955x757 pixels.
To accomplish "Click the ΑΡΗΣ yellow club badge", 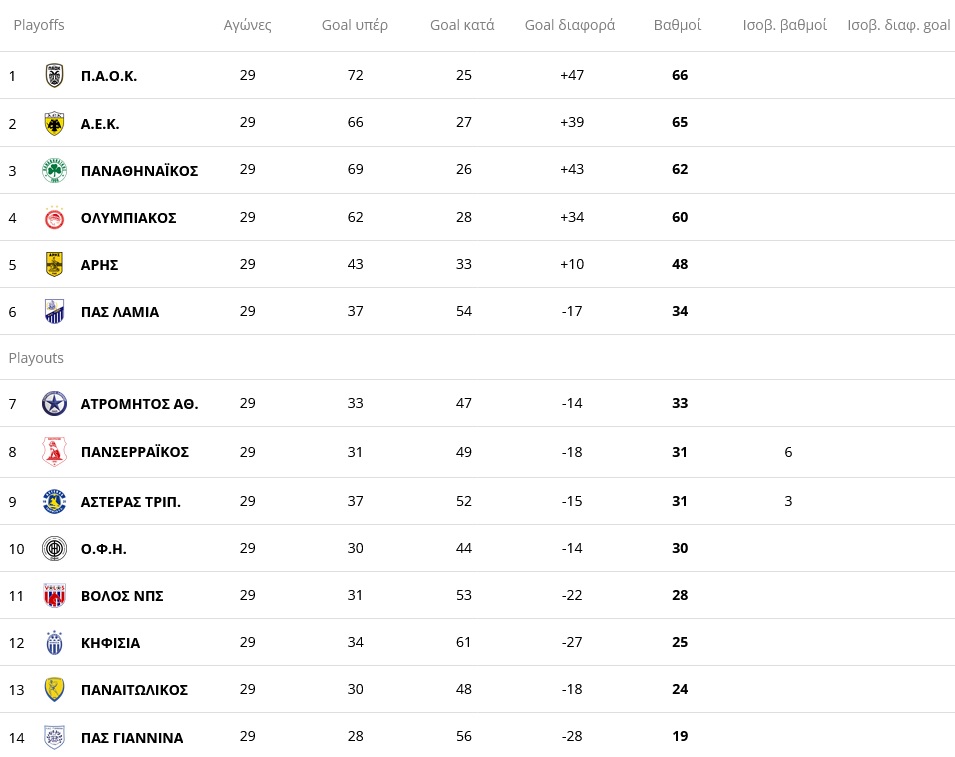I will coord(54,264).
